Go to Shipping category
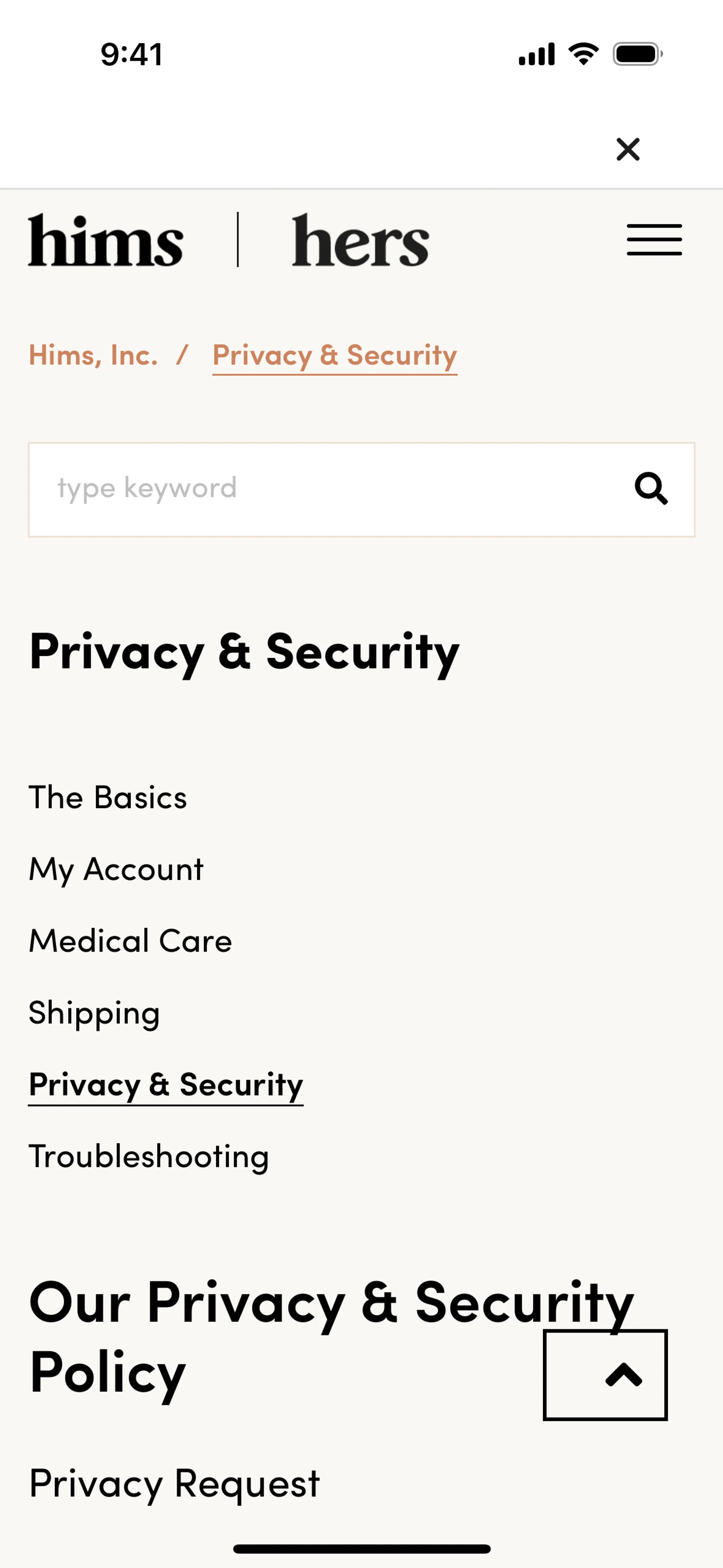Viewport: 723px width, 1568px height. pos(95,1013)
